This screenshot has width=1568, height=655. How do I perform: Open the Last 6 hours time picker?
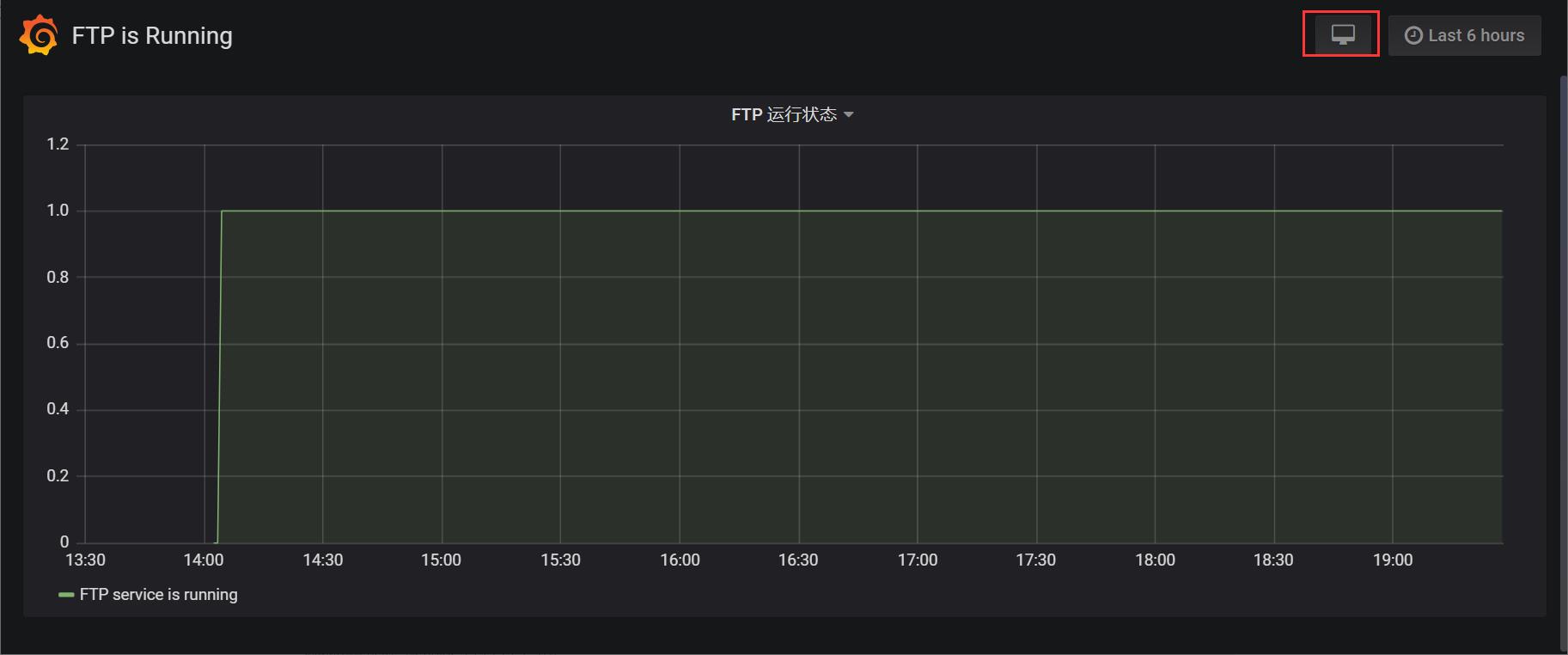click(1465, 35)
